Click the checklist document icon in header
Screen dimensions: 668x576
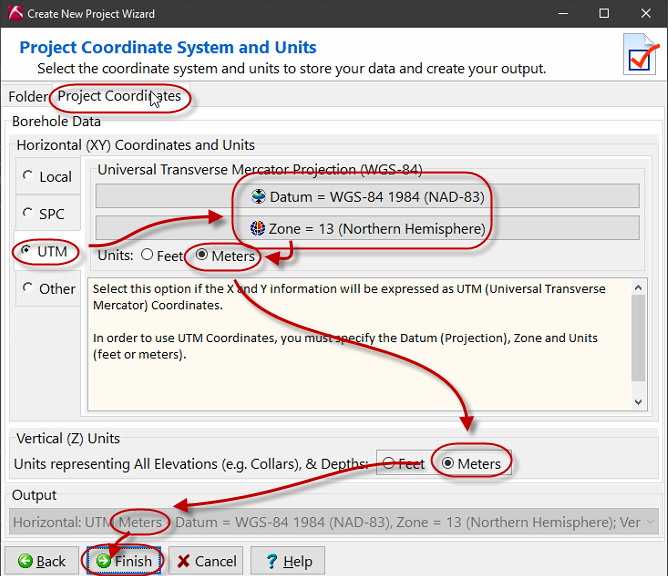tap(640, 55)
